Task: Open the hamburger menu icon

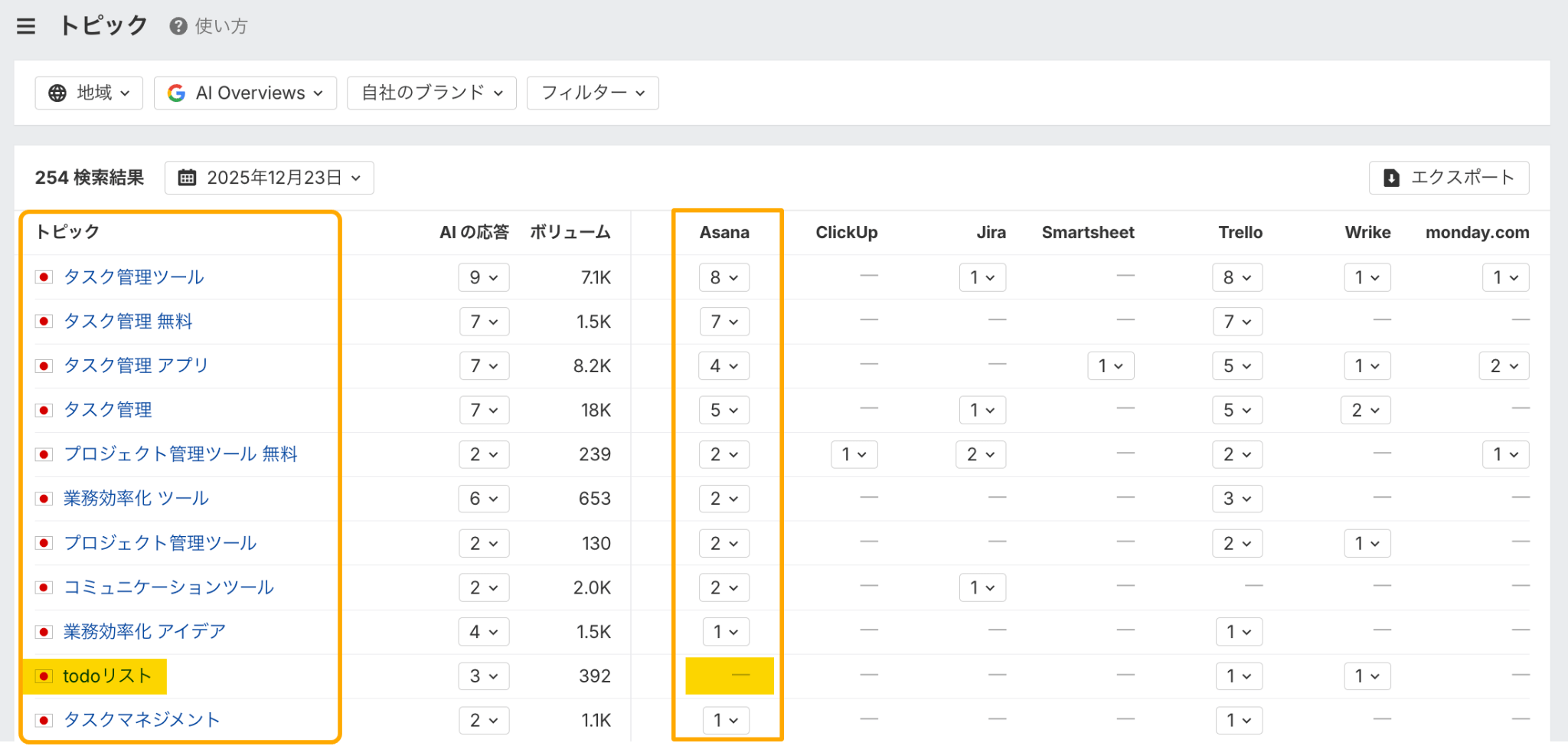Action: (26, 26)
